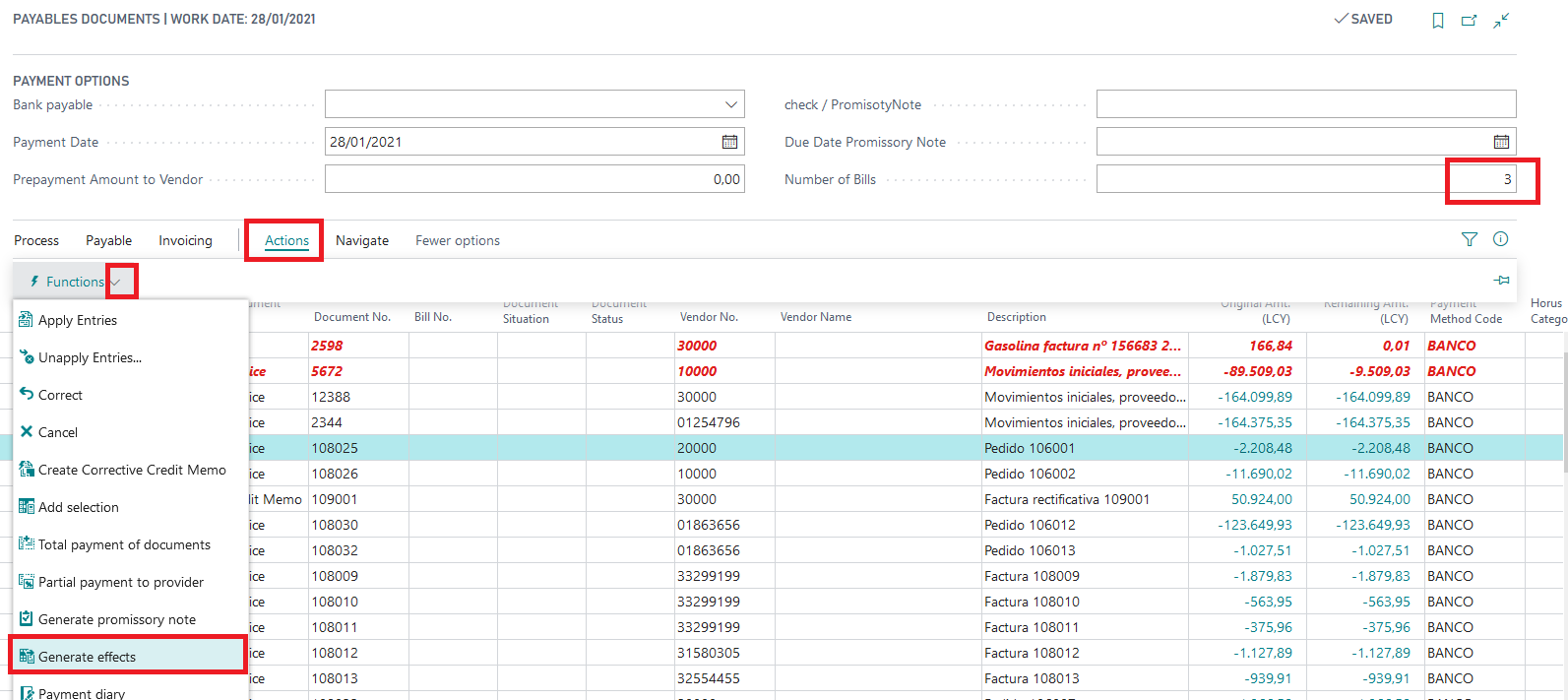Expand the Bank payable dropdown

pyautogui.click(x=731, y=104)
